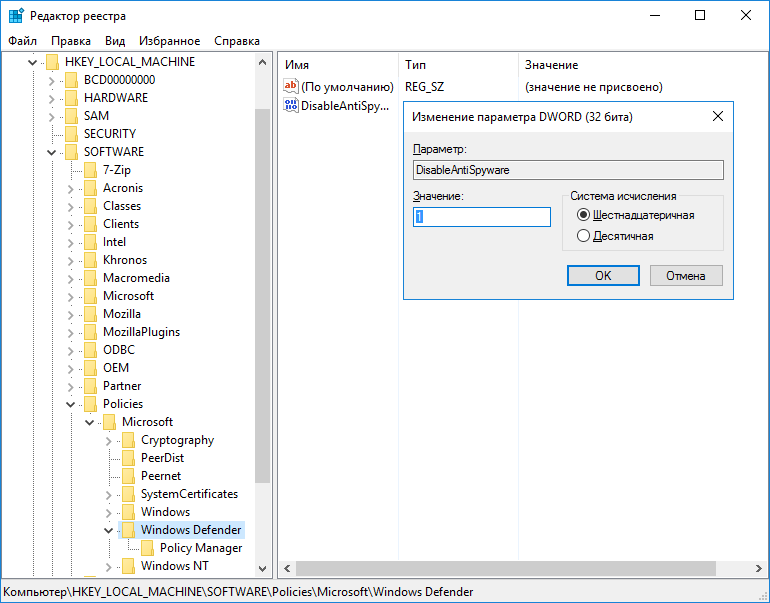770x603 pixels.
Task: Collapse the Windows Defender tree node
Action: point(108,530)
